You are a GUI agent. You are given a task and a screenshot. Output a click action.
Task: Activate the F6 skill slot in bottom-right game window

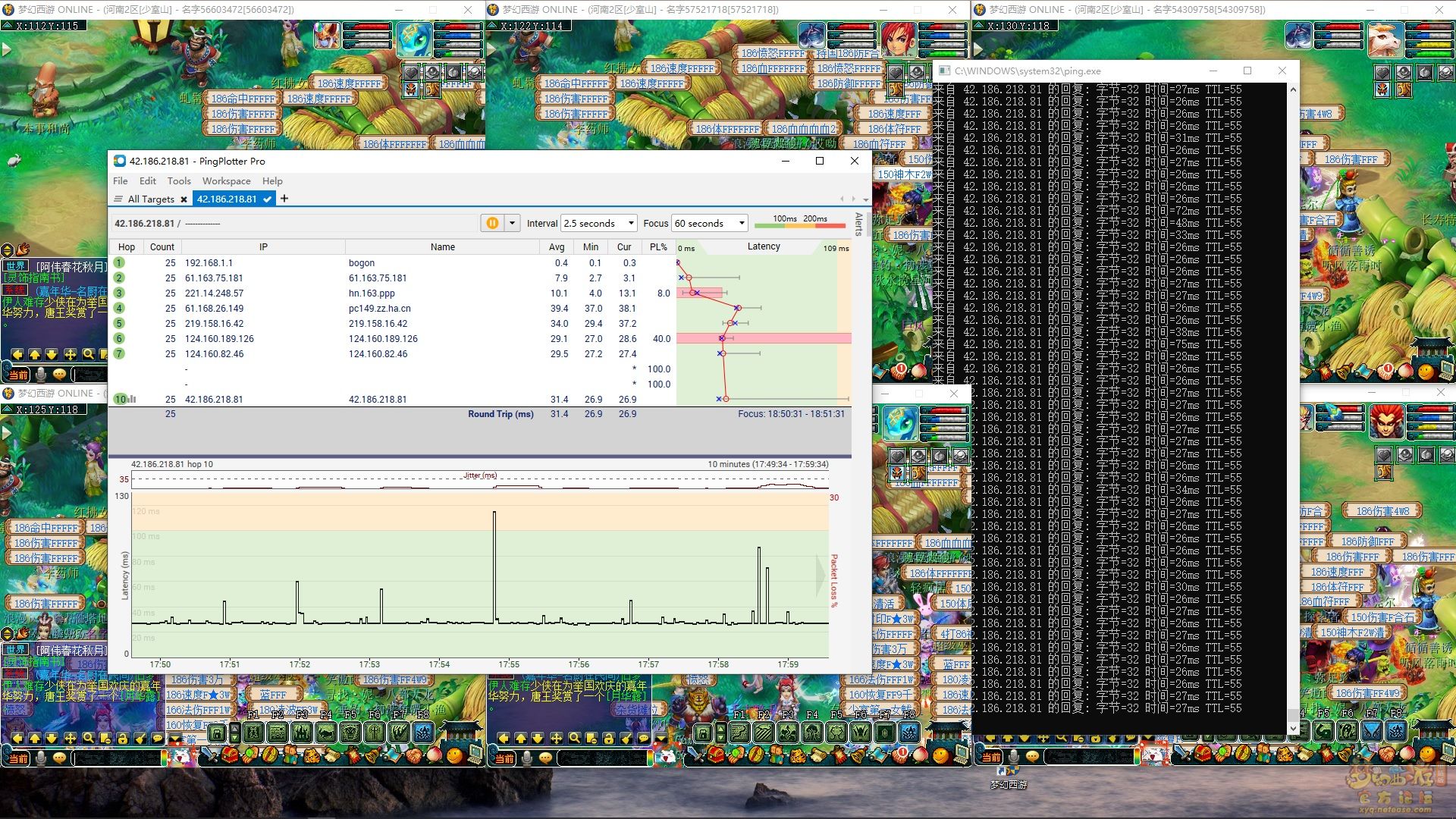(1348, 733)
